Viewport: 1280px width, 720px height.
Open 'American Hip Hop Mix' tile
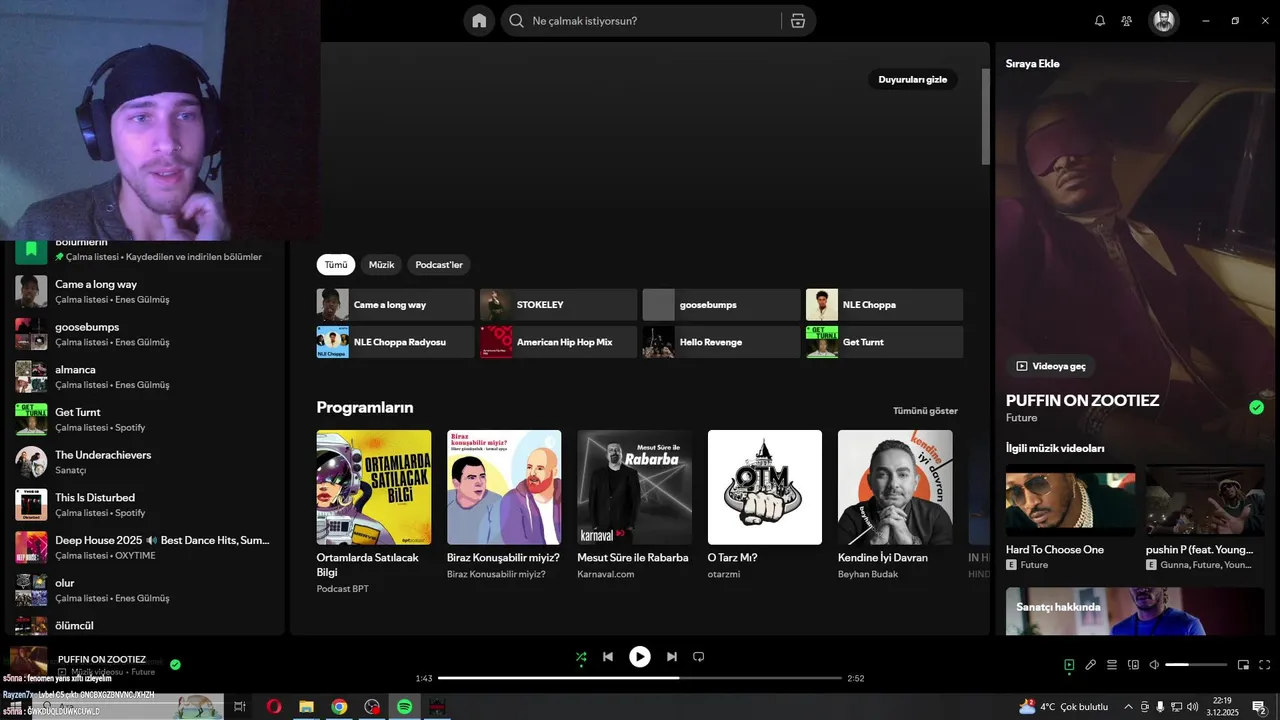click(x=558, y=342)
